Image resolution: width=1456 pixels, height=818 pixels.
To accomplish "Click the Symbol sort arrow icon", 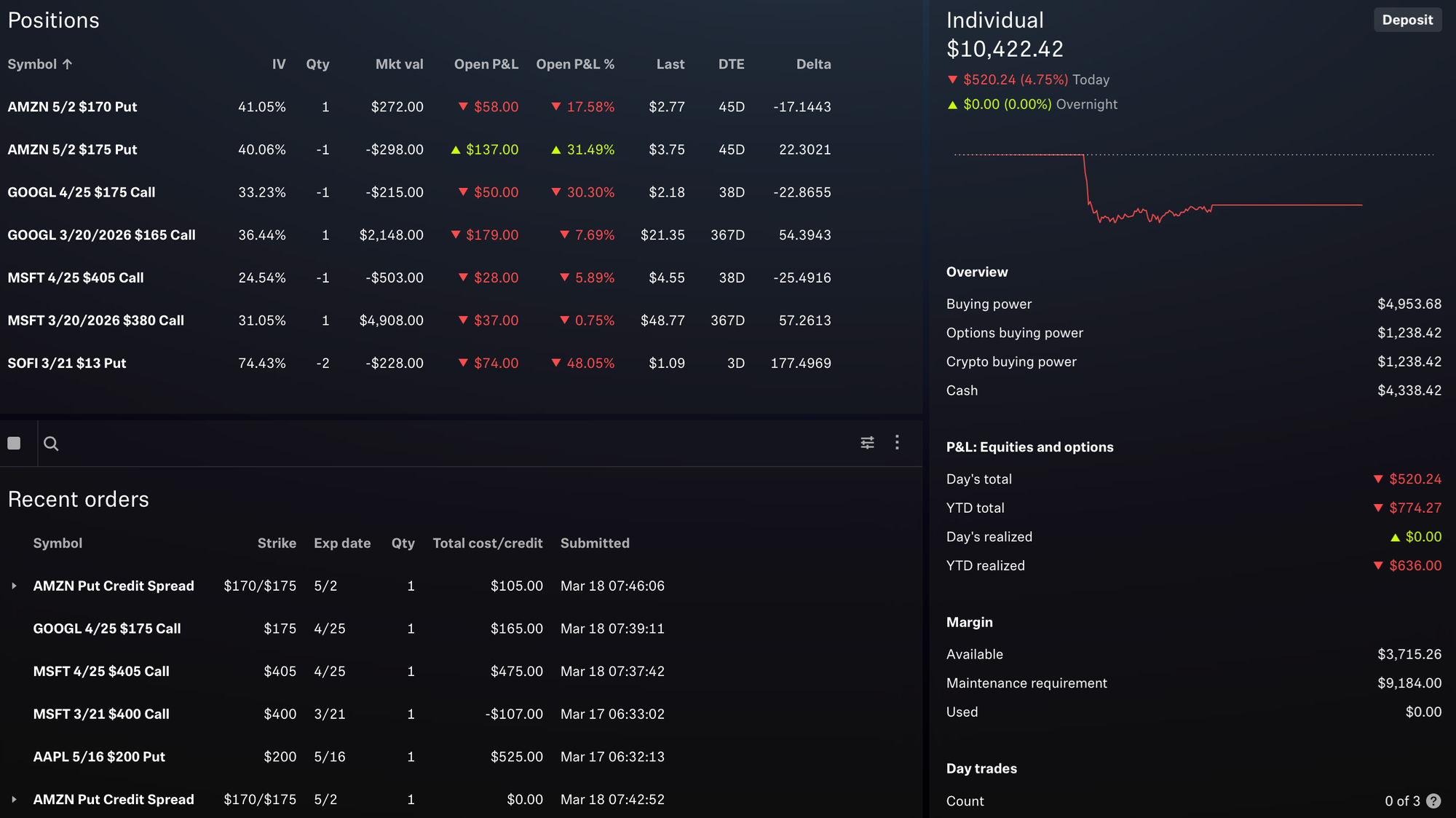I will [67, 64].
